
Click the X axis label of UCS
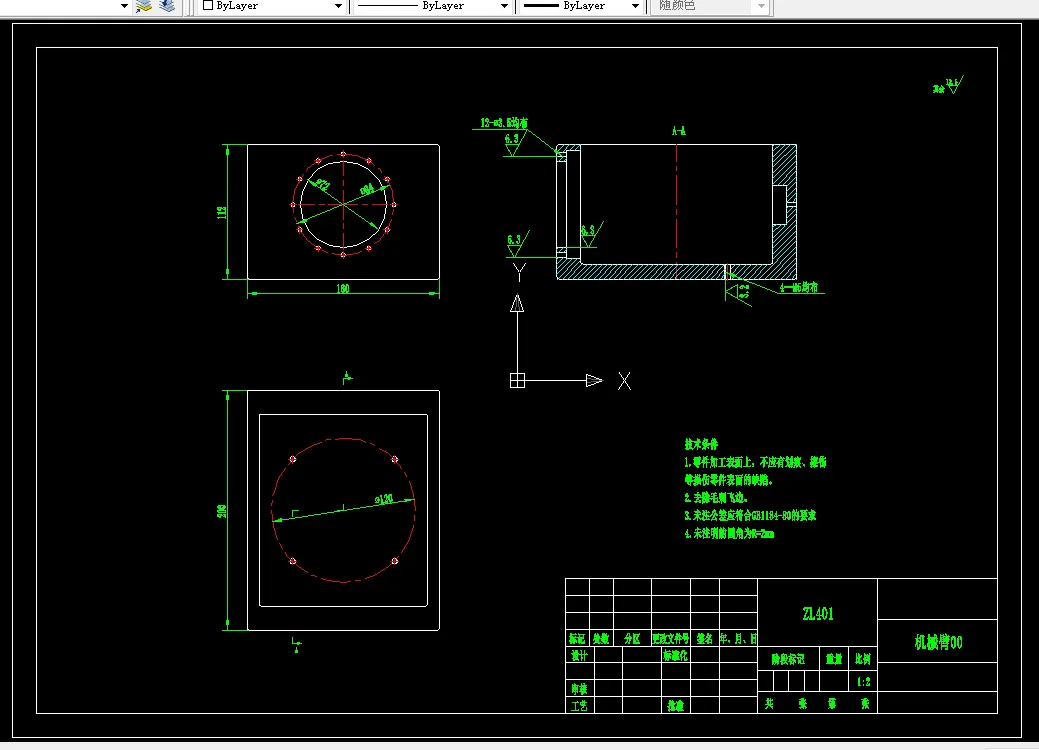[x=624, y=381]
